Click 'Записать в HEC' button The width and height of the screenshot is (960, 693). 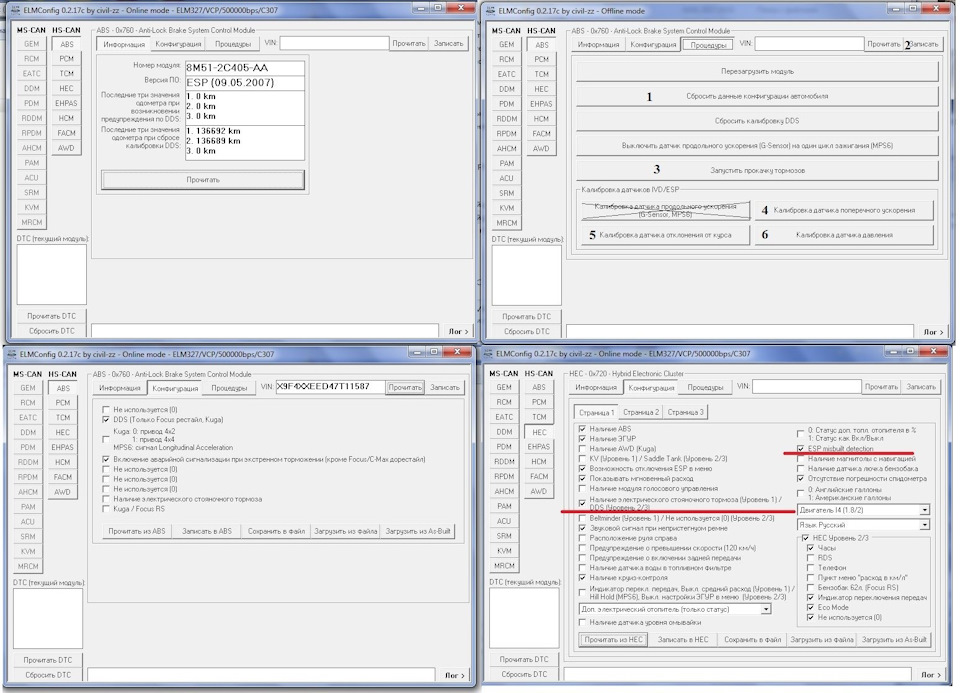pyautogui.click(x=683, y=639)
